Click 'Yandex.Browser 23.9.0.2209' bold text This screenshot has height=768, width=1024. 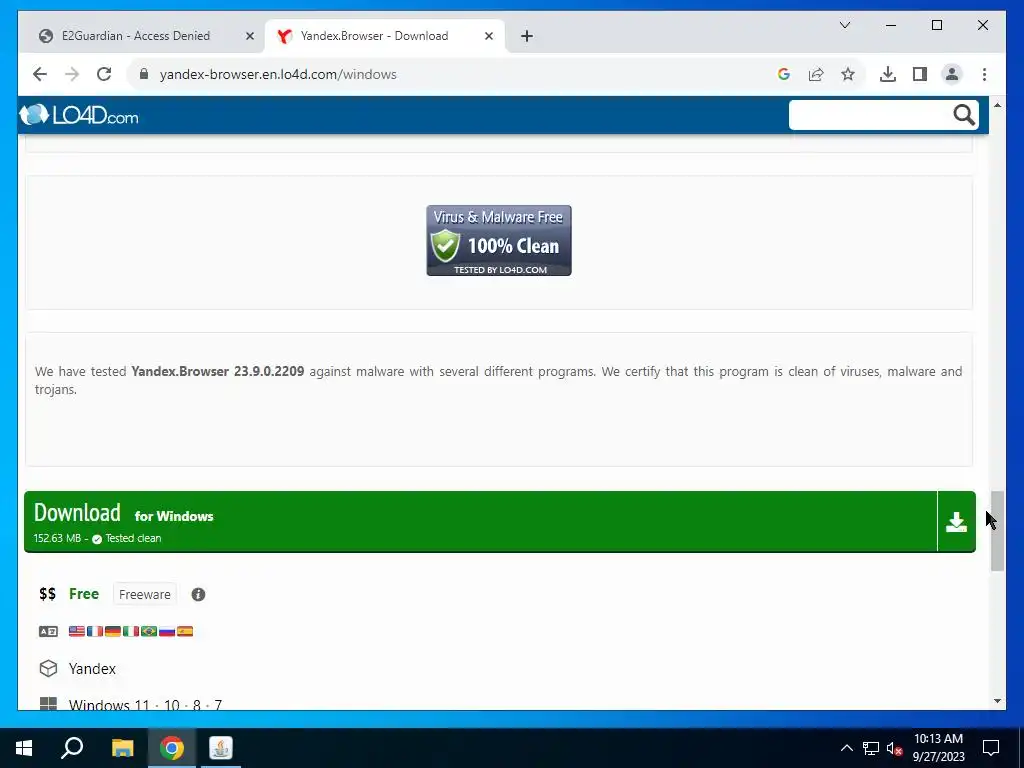(217, 372)
